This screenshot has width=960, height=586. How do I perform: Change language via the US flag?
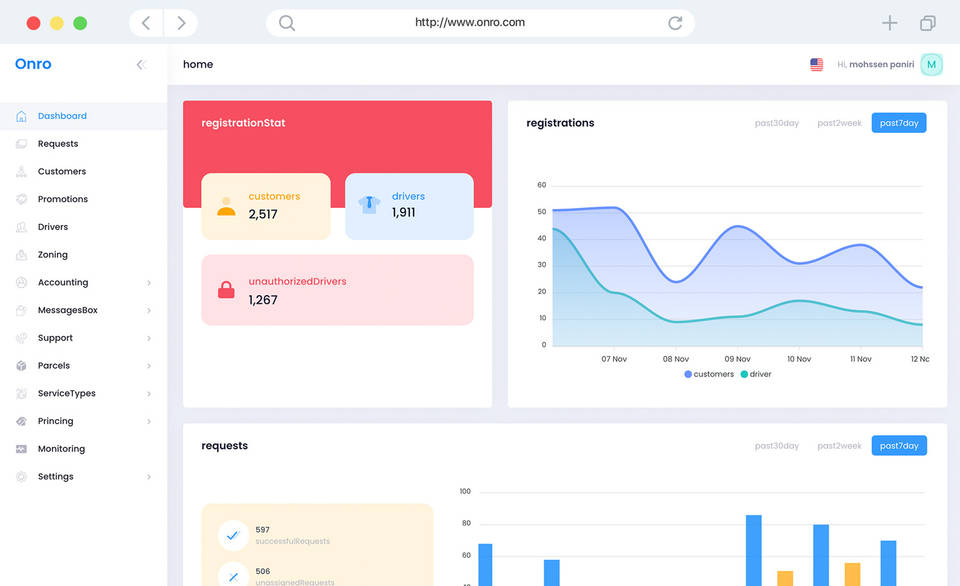pos(815,63)
